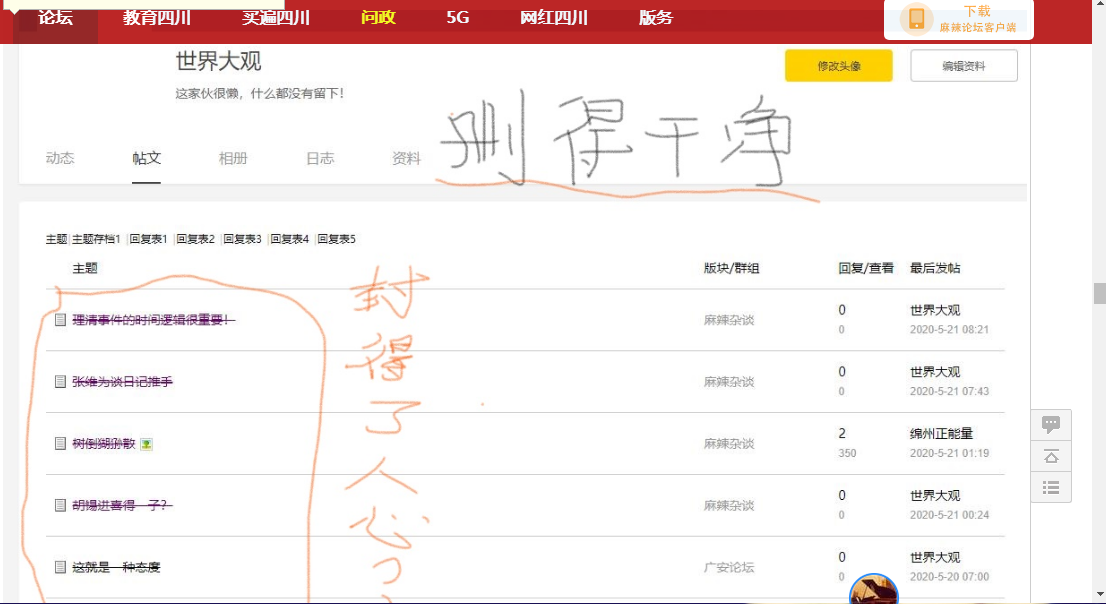Screen dimensions: 1106x604
Task: Select the 帖文 profile tab
Action: (x=147, y=158)
